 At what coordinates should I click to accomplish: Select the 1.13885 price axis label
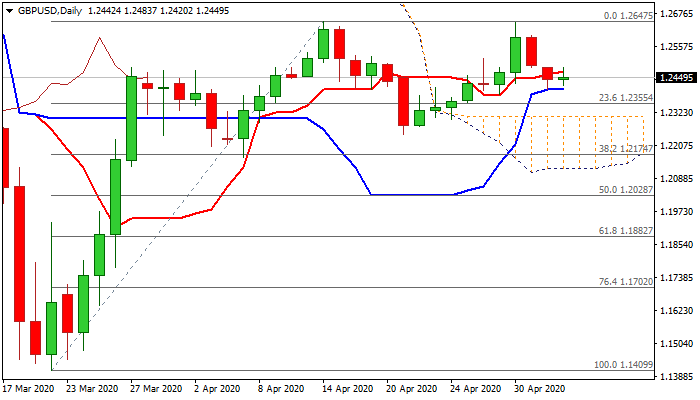pyautogui.click(x=677, y=376)
